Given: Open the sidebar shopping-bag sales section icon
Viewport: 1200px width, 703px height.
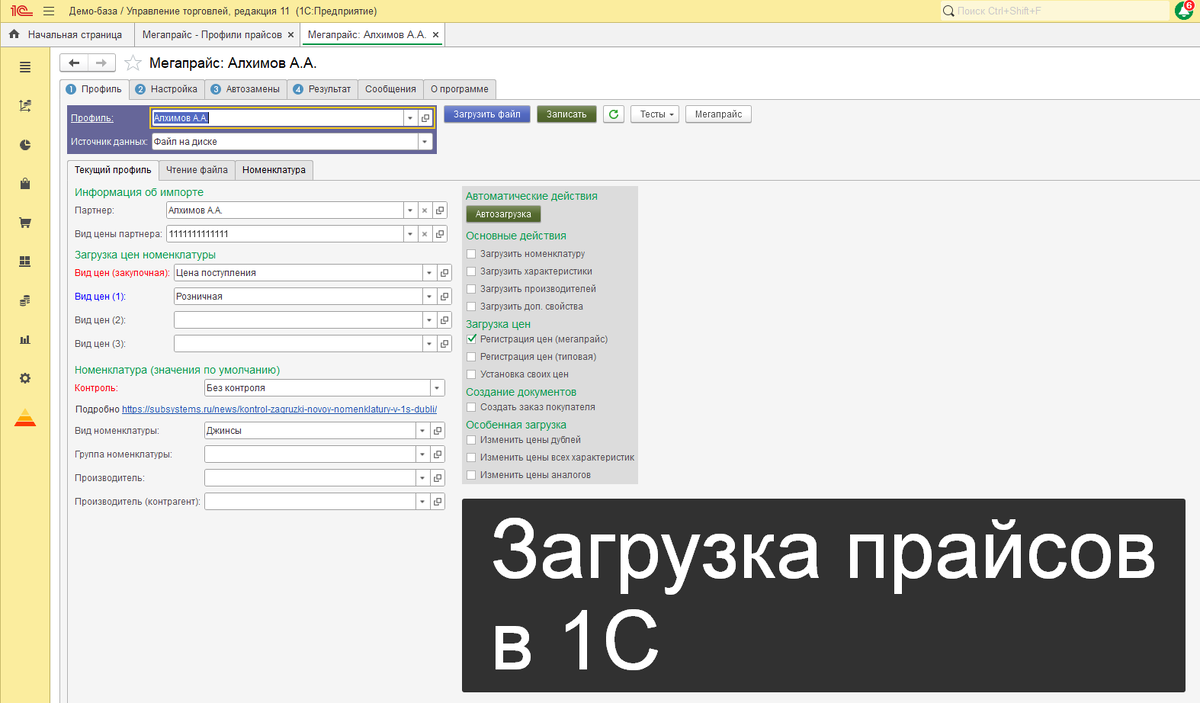Looking at the screenshot, I should coord(25,183).
